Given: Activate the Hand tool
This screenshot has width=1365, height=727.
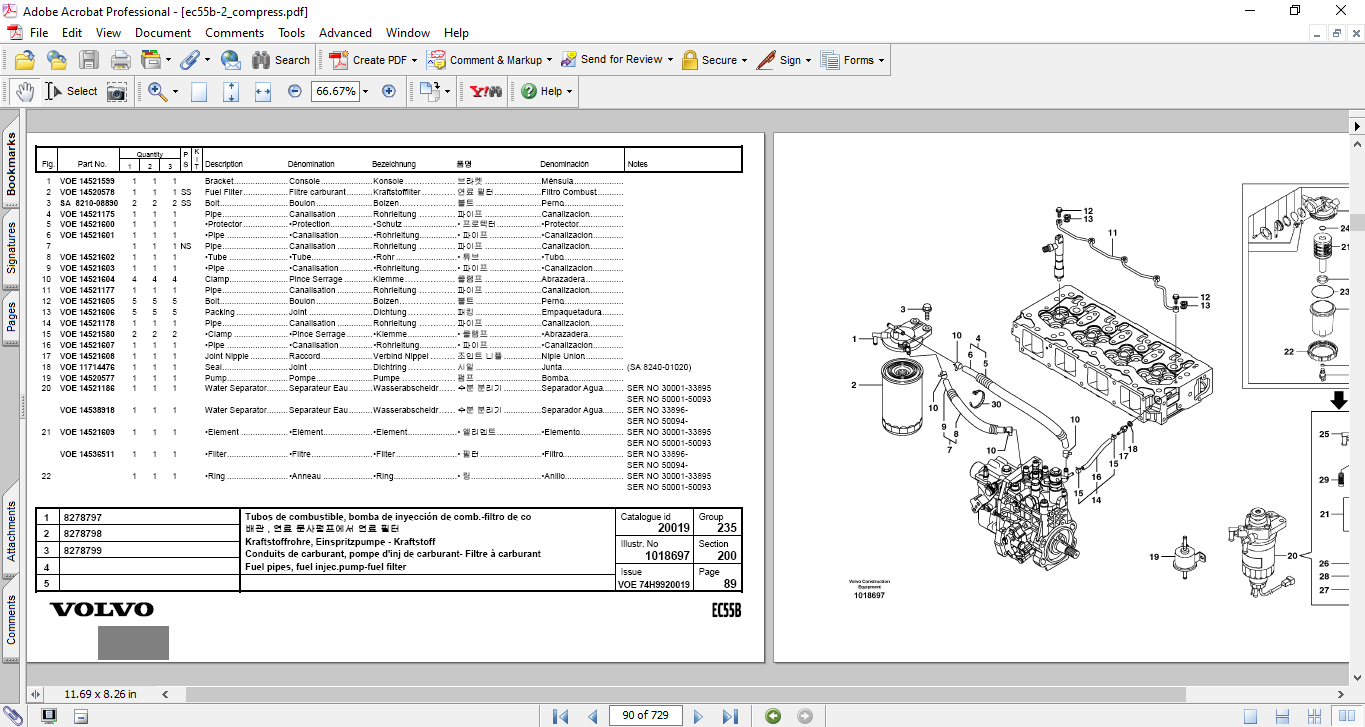Looking at the screenshot, I should coord(25,92).
